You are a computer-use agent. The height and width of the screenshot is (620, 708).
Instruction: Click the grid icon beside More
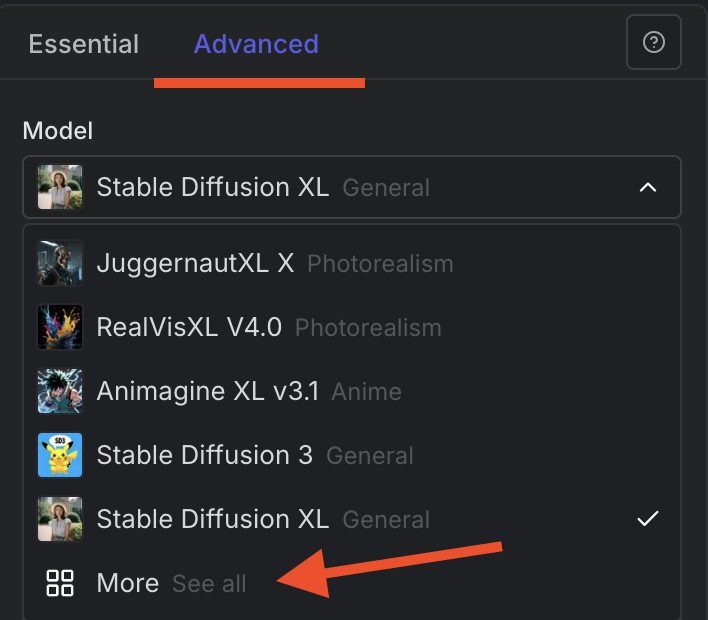click(61, 583)
